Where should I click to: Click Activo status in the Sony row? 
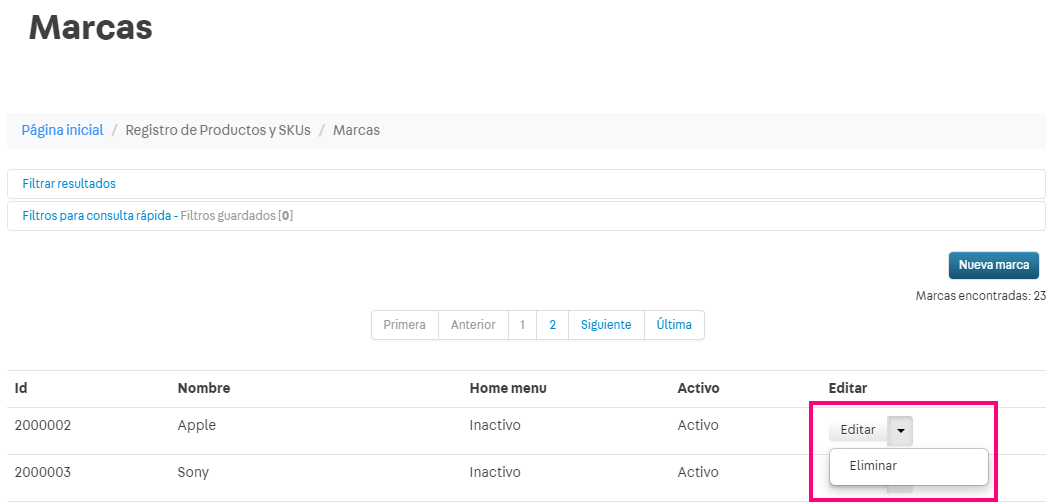click(698, 472)
